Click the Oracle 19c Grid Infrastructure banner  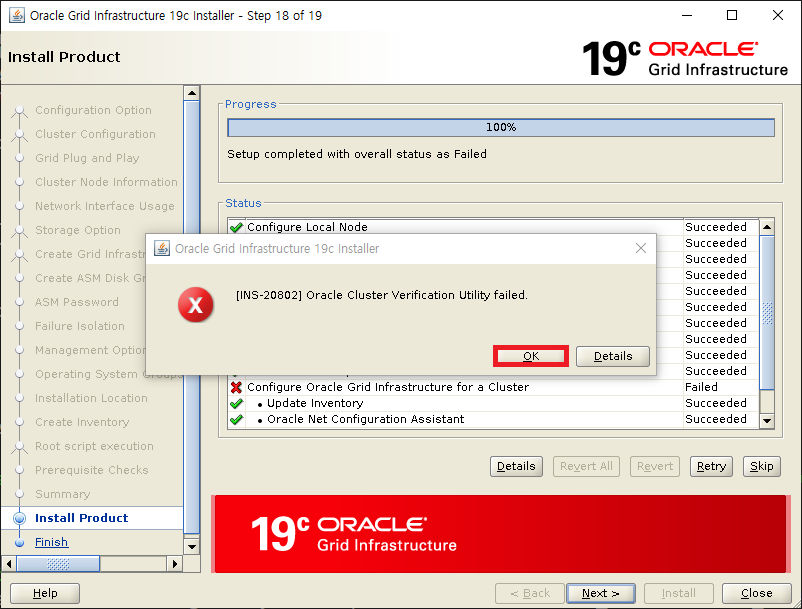click(x=500, y=534)
